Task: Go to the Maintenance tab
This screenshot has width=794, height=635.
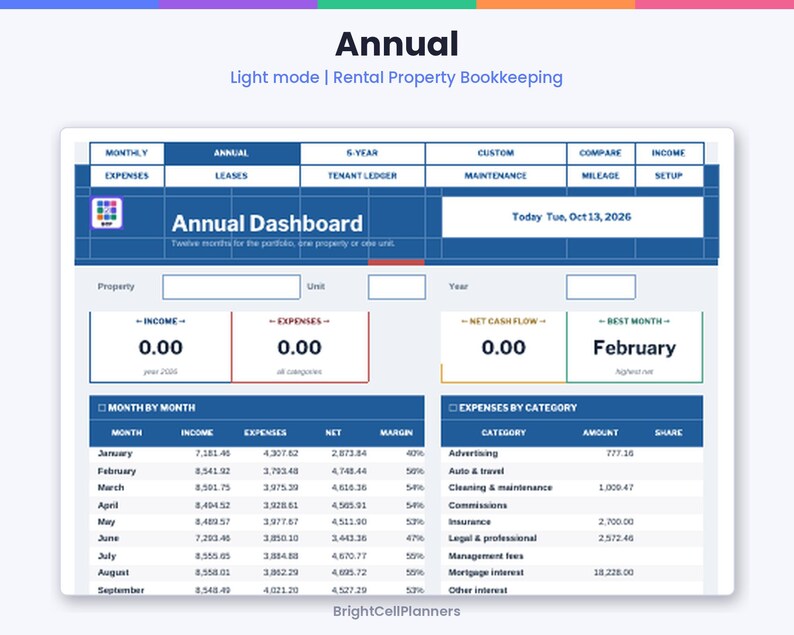Action: [496, 176]
